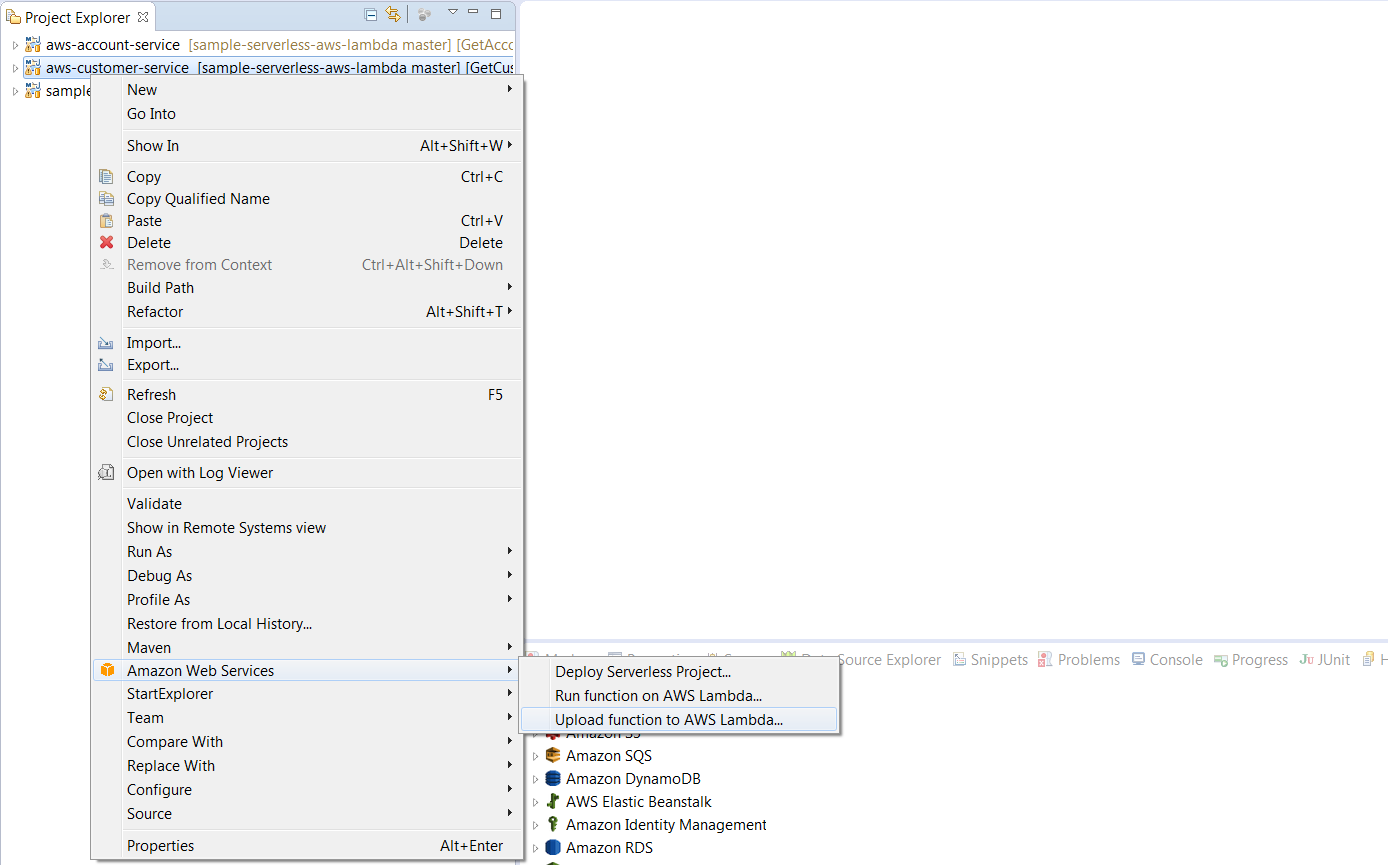
Task: Open the Source submenu
Action: (307, 814)
